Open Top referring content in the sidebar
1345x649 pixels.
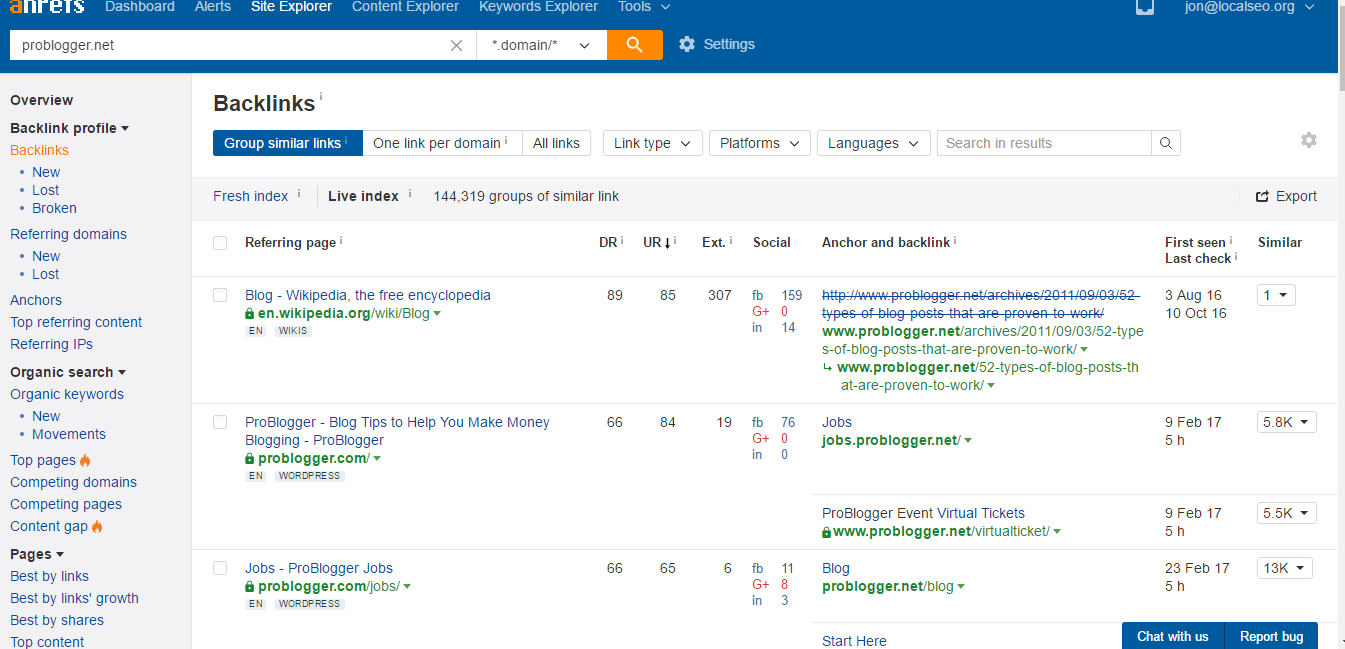pyautogui.click(x=76, y=322)
